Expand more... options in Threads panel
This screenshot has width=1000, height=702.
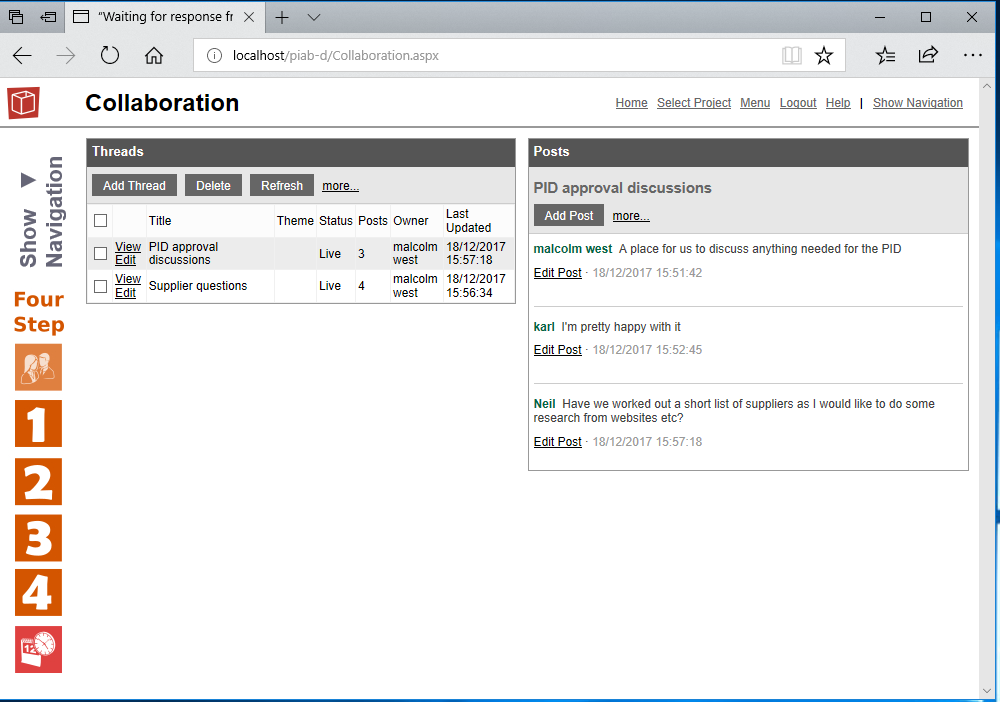pos(340,186)
